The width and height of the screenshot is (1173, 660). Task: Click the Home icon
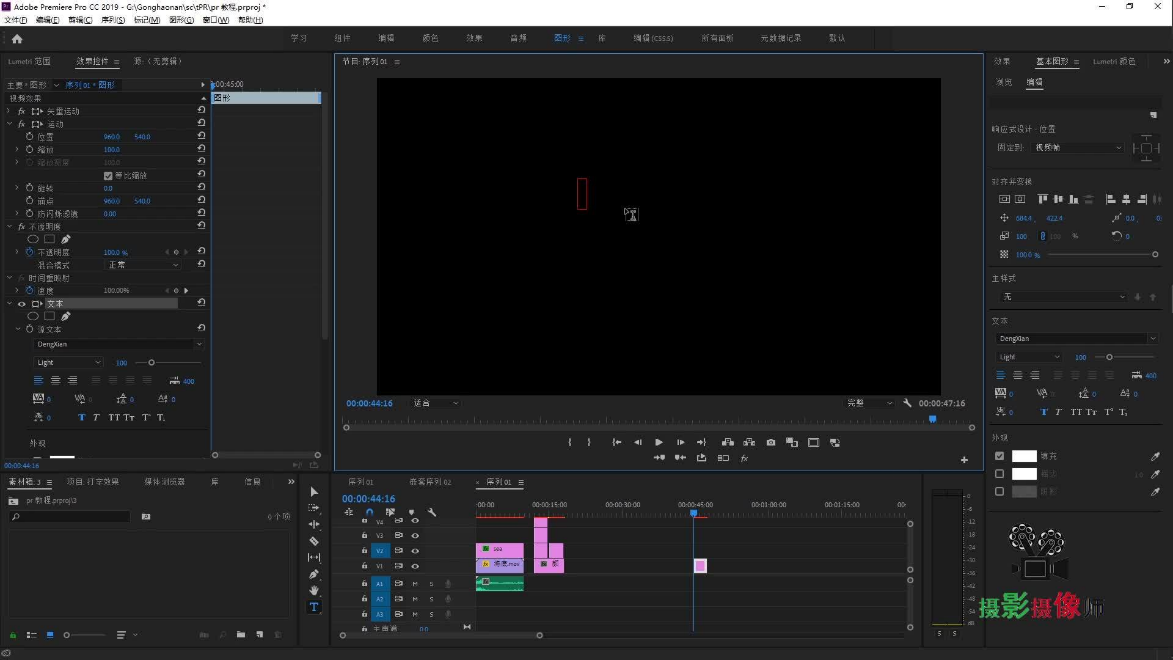pos(17,39)
